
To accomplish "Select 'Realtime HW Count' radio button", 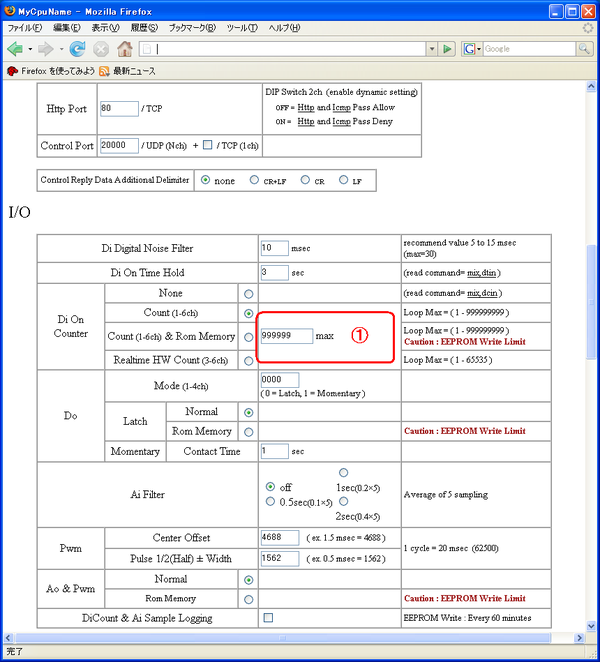I will pos(249,361).
